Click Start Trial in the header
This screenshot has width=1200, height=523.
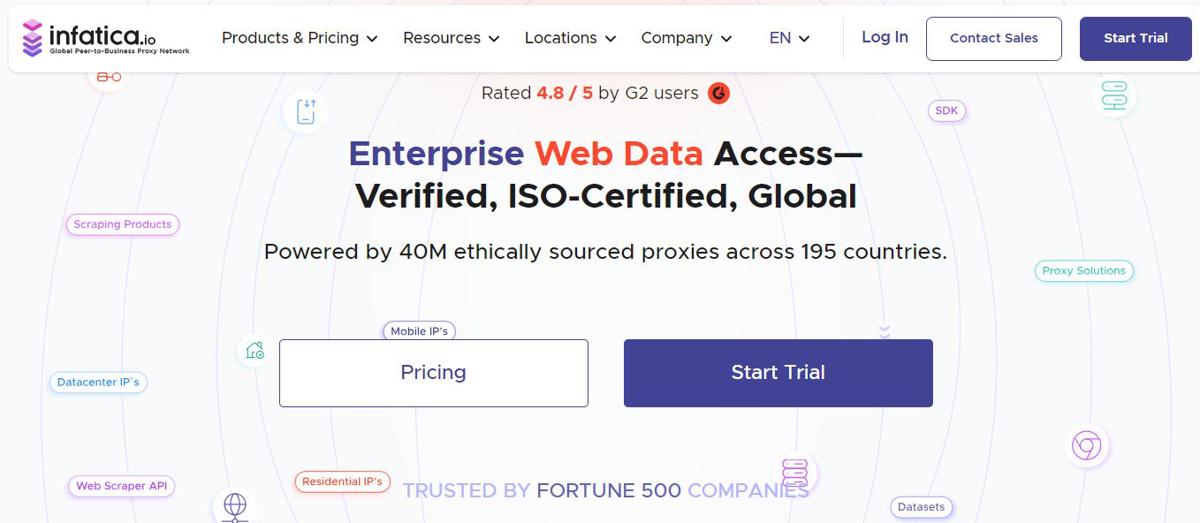pos(1135,38)
